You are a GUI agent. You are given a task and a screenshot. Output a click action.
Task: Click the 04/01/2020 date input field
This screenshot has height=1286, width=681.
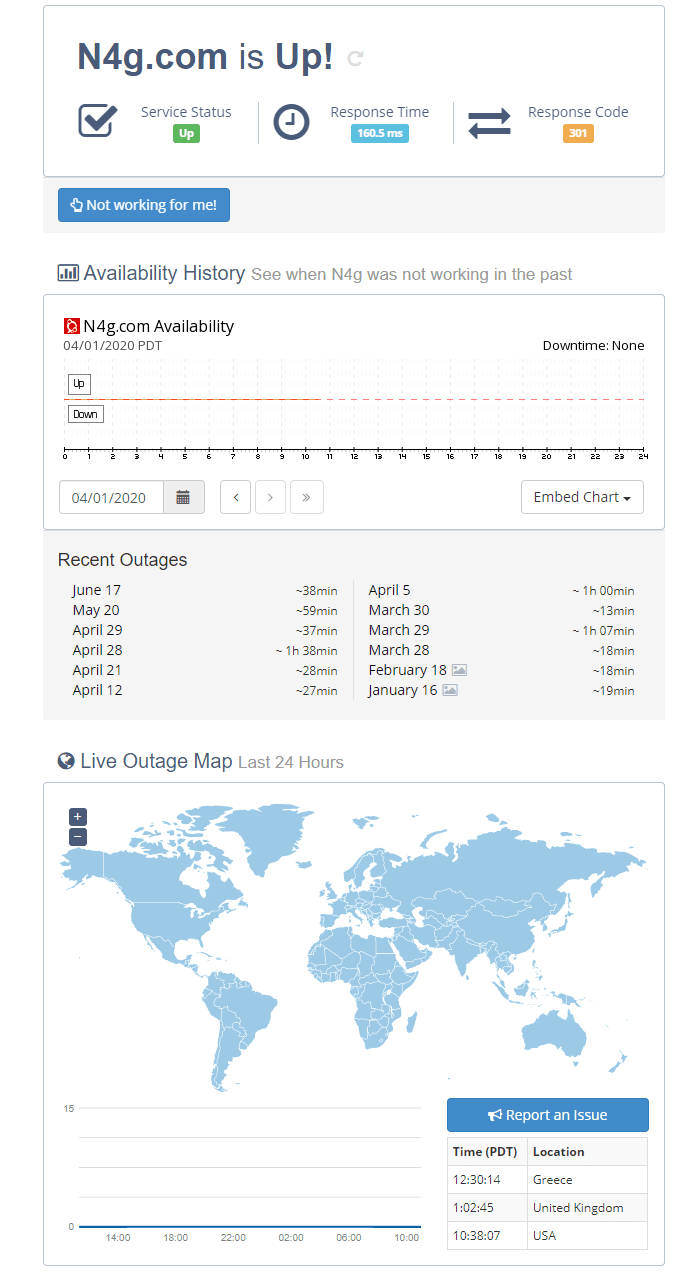click(x=111, y=497)
